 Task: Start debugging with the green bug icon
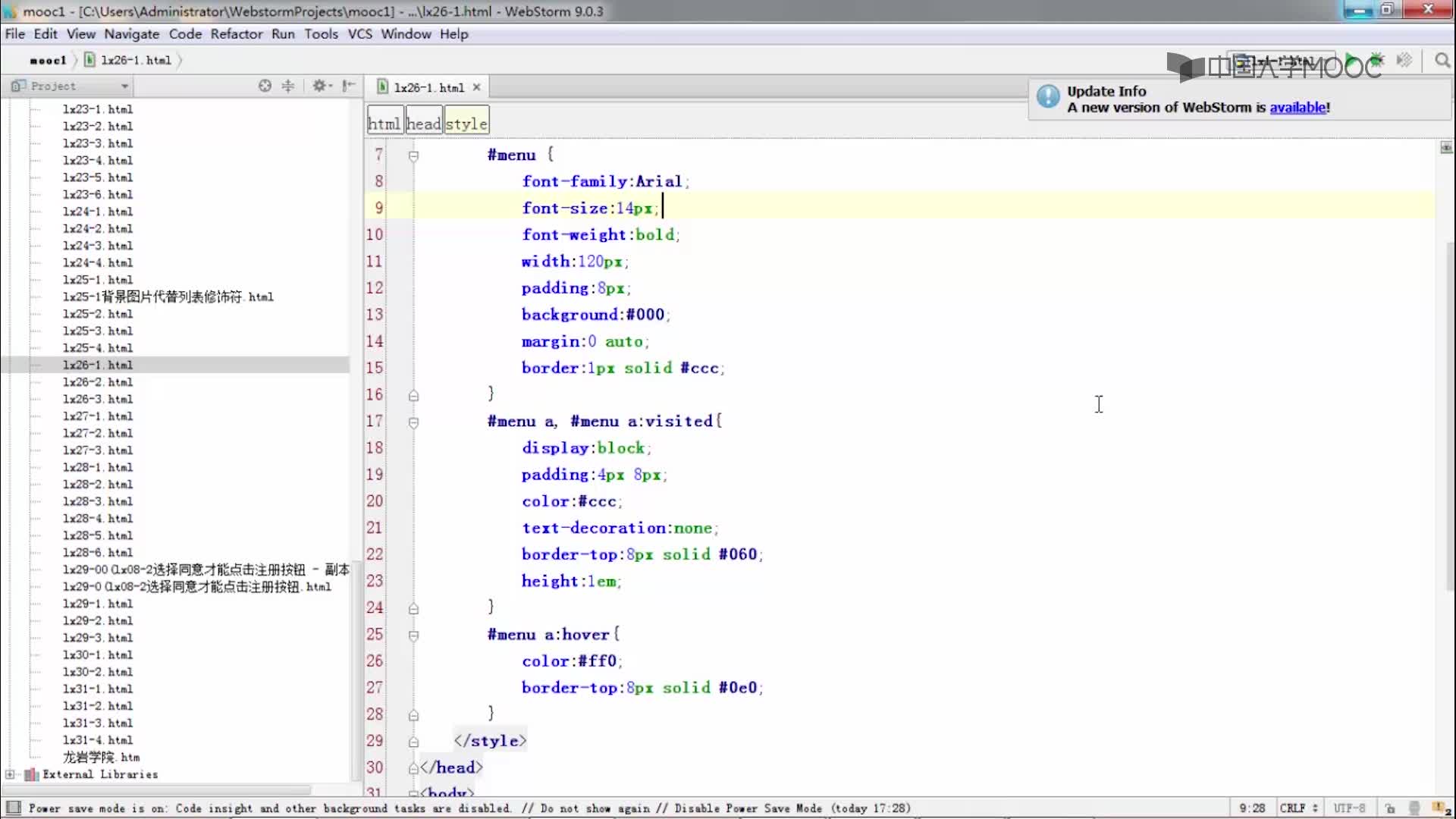1377,60
